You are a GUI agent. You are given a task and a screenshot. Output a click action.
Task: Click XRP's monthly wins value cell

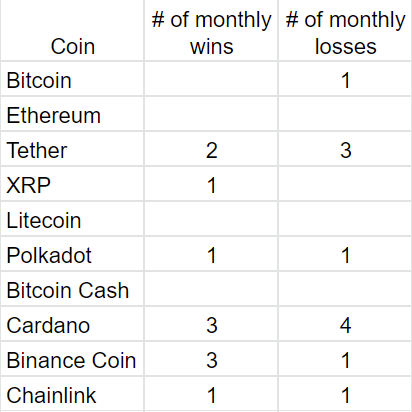point(211,184)
